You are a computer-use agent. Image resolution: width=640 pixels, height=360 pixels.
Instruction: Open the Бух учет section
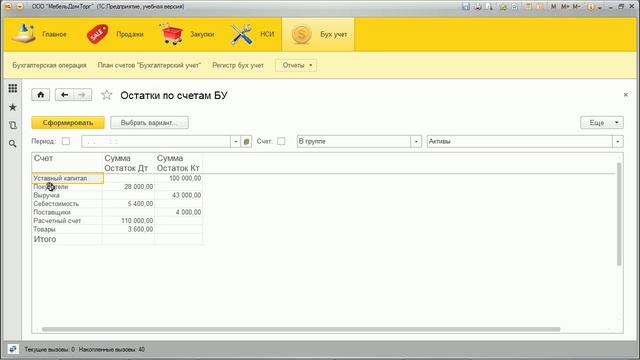[x=318, y=34]
